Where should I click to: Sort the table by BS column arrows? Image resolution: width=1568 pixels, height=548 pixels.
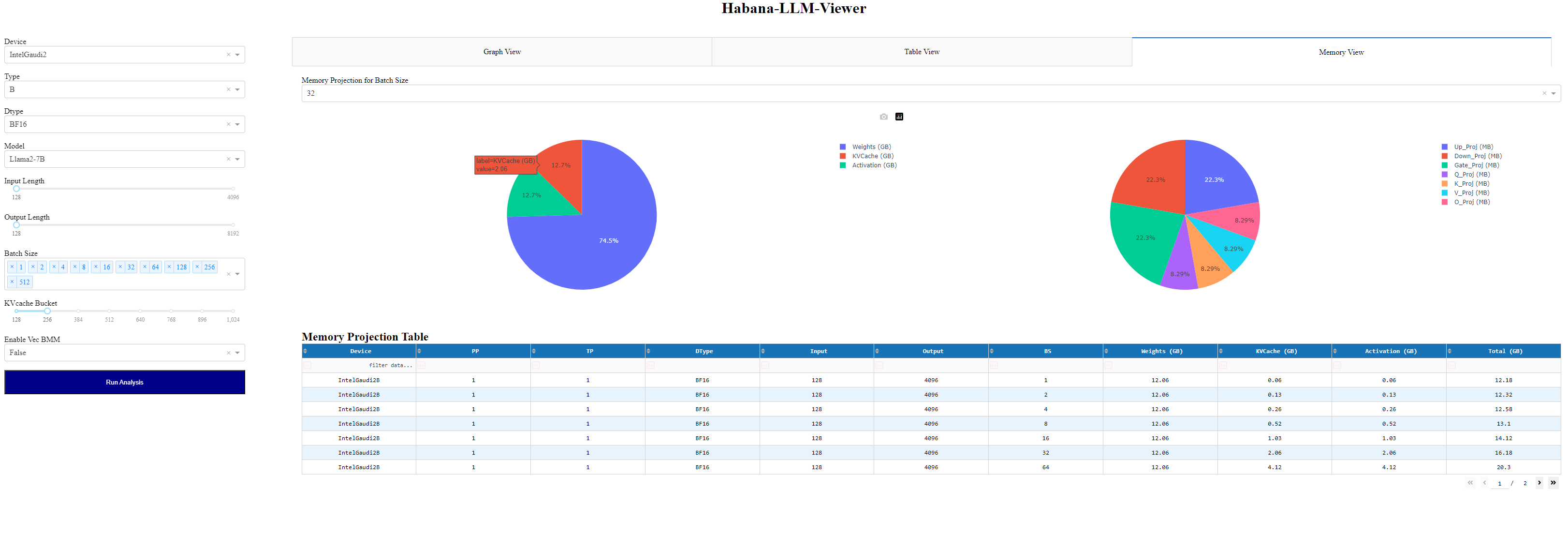pos(992,351)
